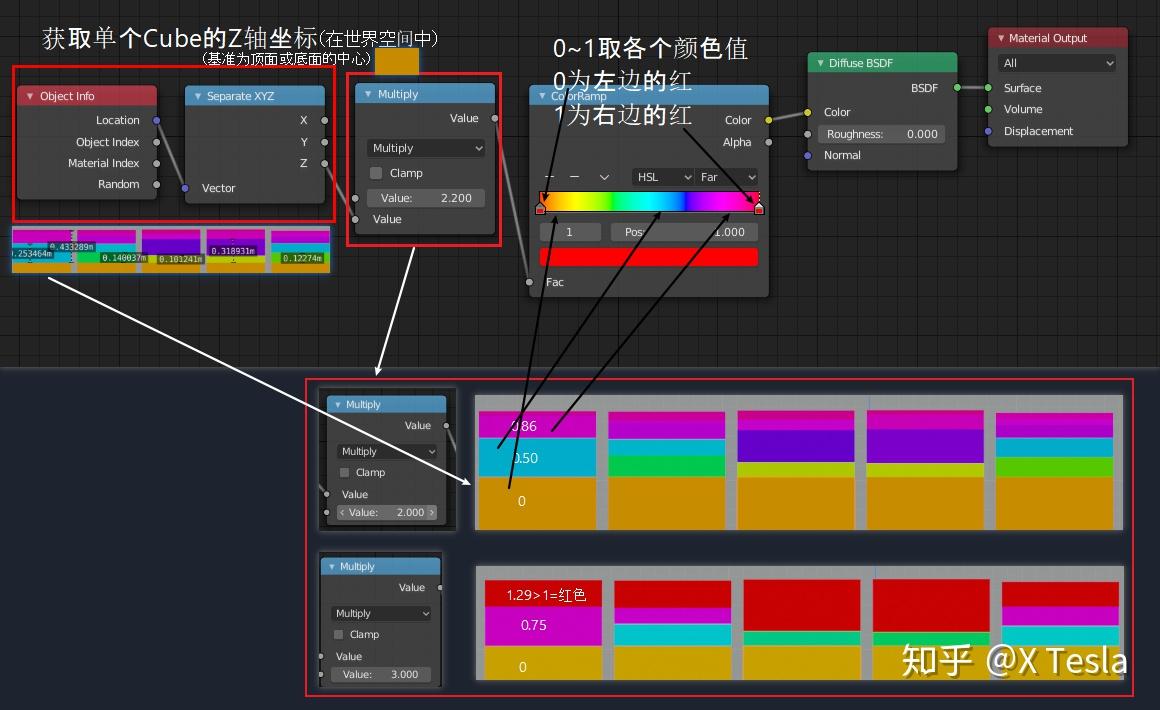Click the Surface input socket on Material Output
This screenshot has width=1160, height=710.
tap(987, 88)
